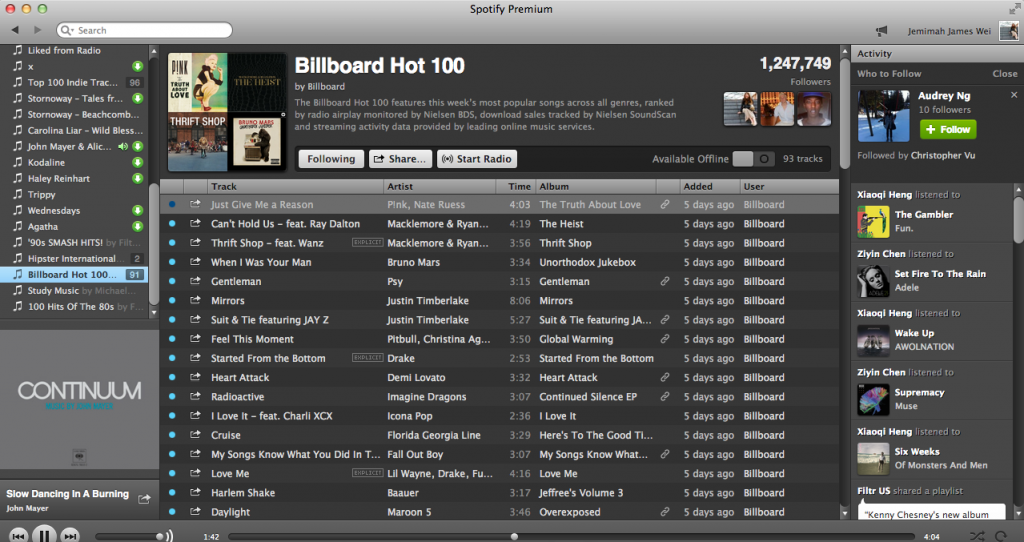Toggle shuffle playback icon
The image size is (1024, 542).
click(x=978, y=537)
